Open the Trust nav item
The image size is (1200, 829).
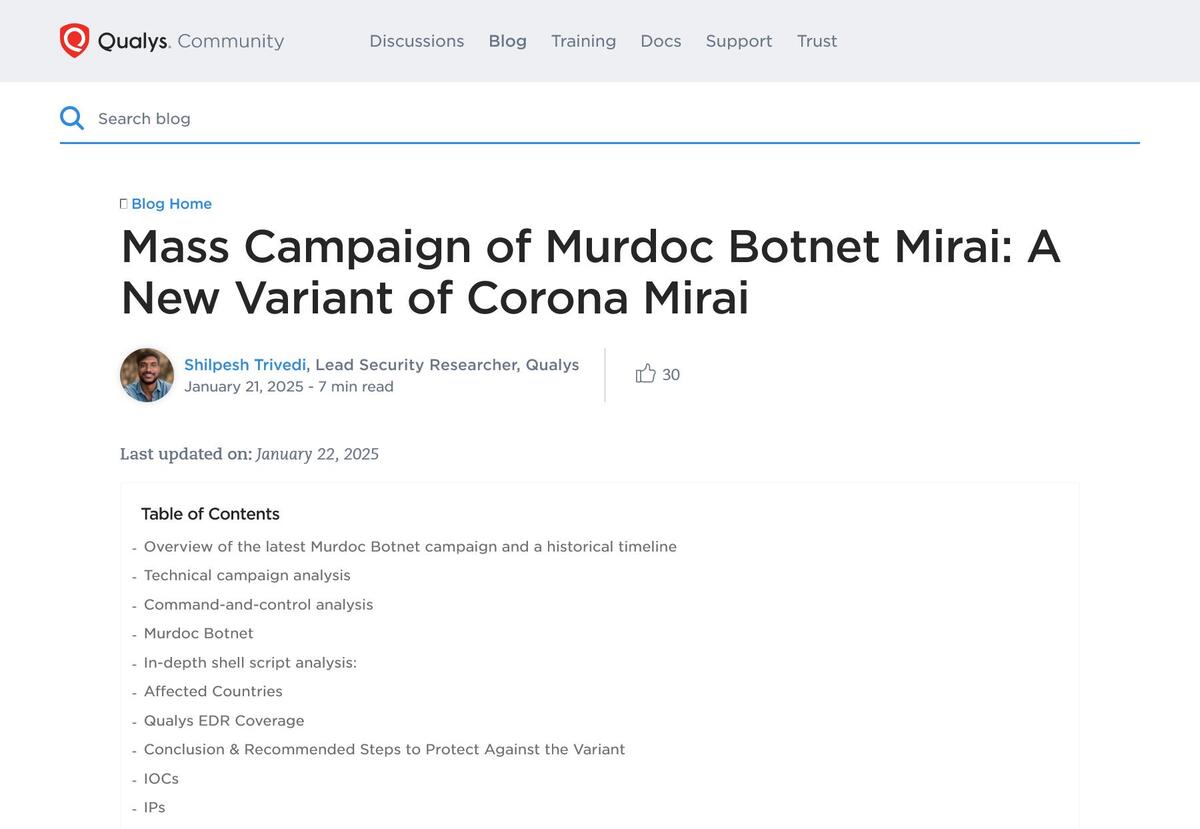click(817, 41)
